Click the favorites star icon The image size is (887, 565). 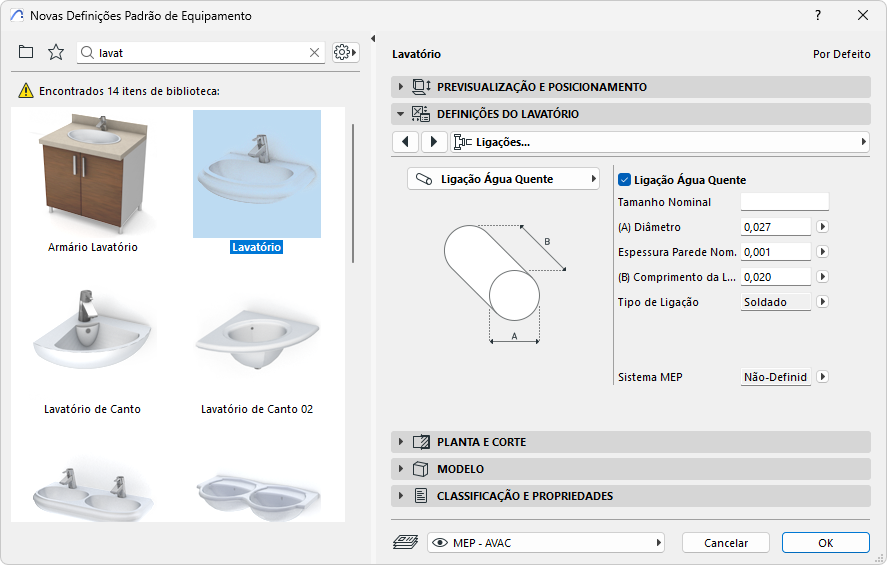click(56, 52)
